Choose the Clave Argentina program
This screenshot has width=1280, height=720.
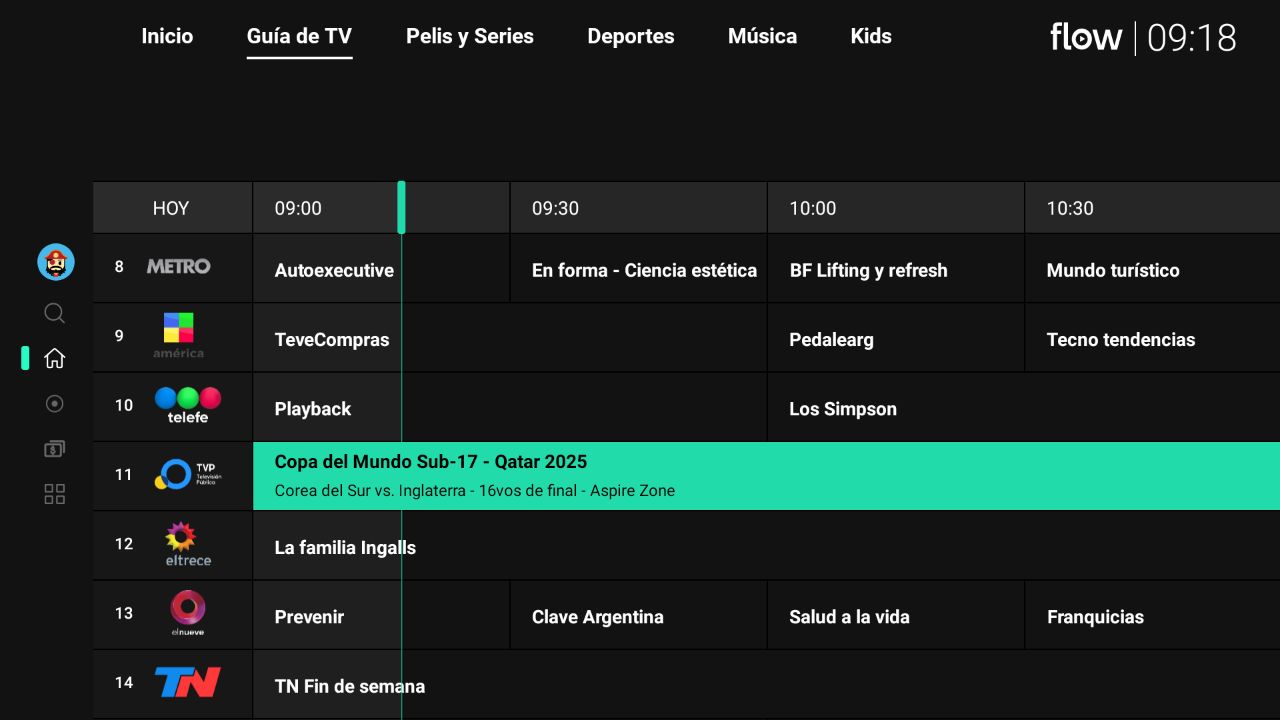[598, 617]
